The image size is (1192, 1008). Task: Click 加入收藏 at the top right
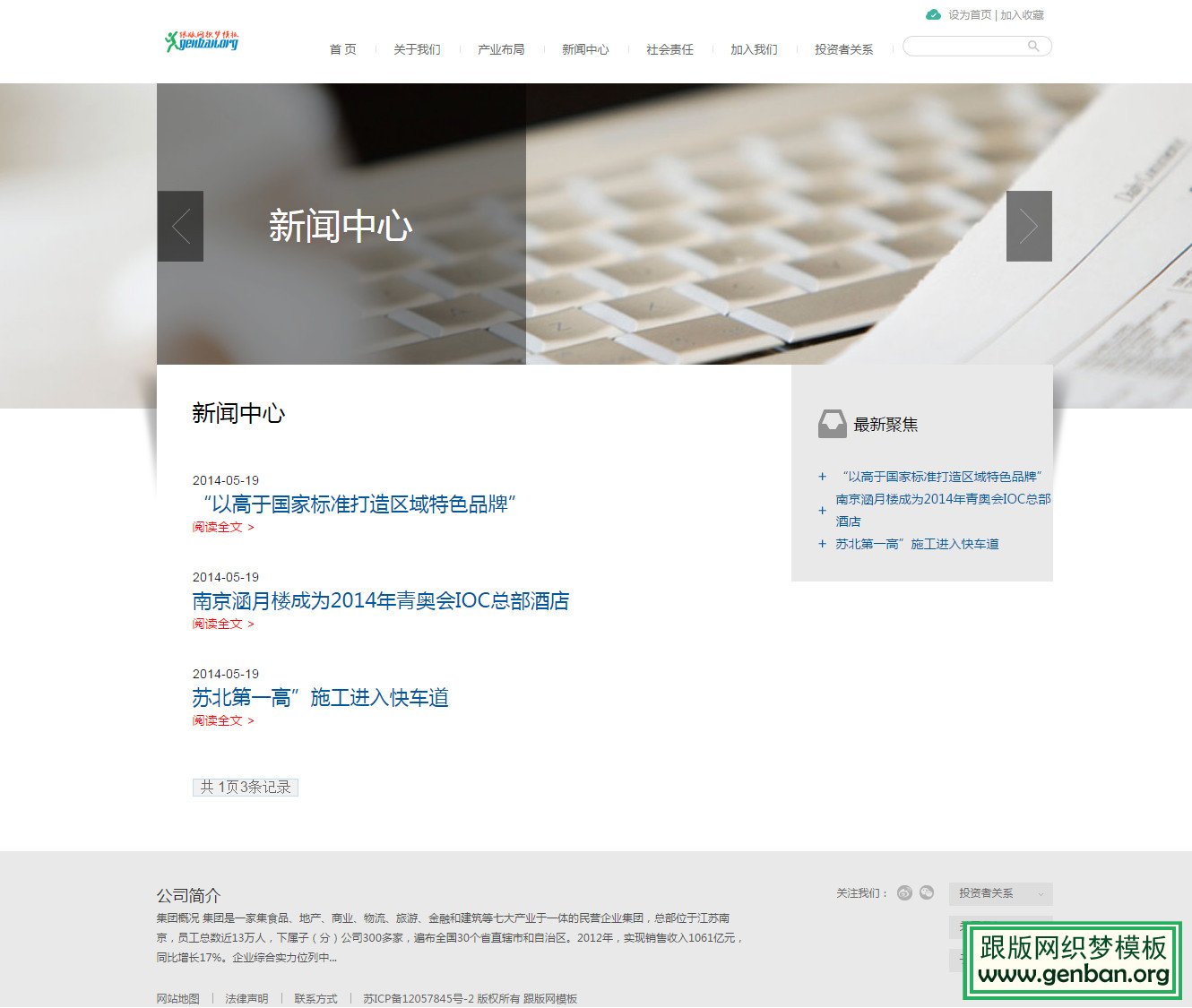(x=1023, y=15)
